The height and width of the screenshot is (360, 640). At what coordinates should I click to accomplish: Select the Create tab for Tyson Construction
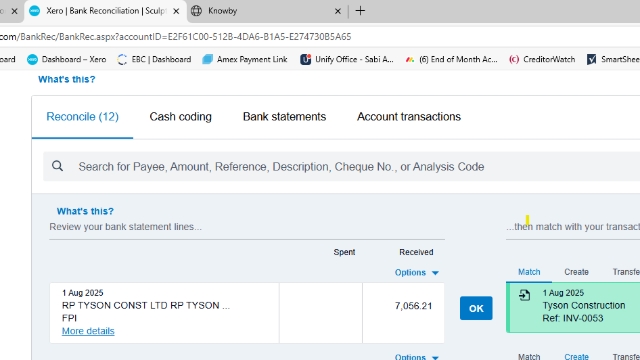576,272
